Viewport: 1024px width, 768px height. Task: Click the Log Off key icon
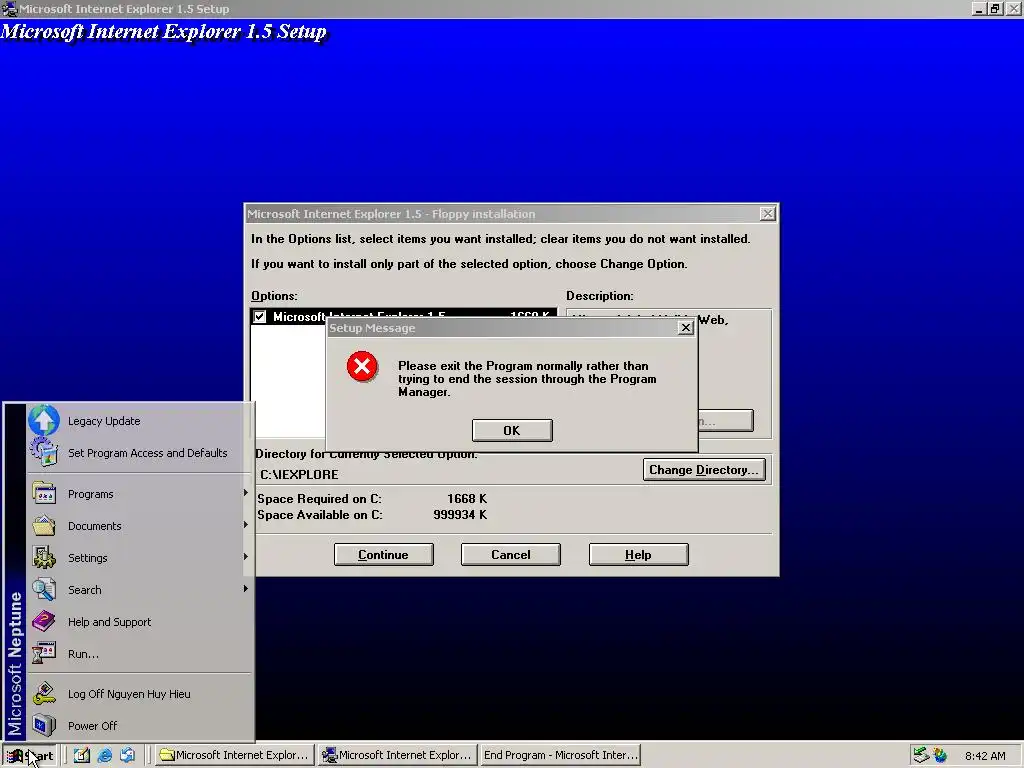click(44, 693)
